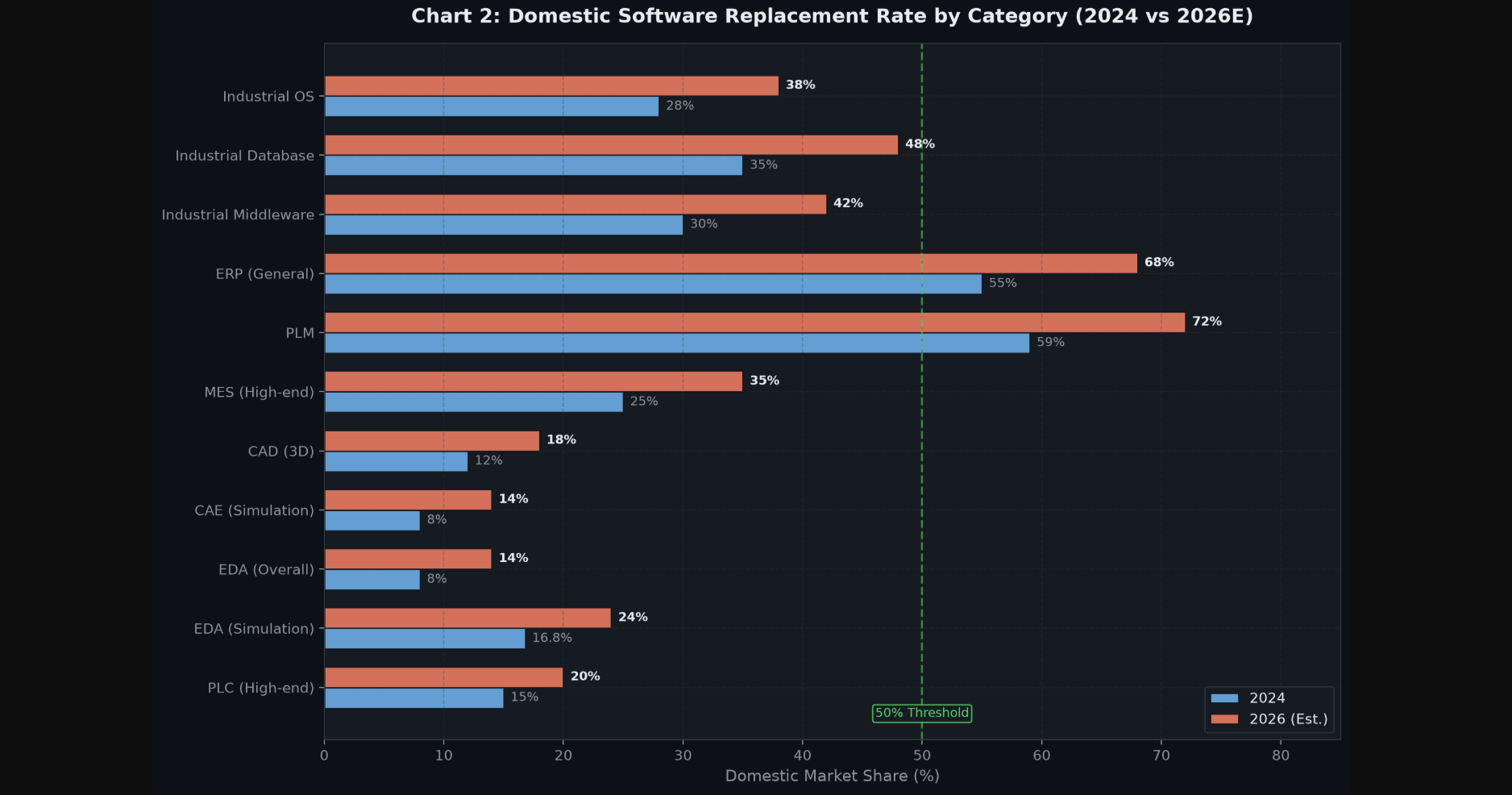1512x795 pixels.
Task: Click the green 50% Threshold label
Action: pos(922,714)
